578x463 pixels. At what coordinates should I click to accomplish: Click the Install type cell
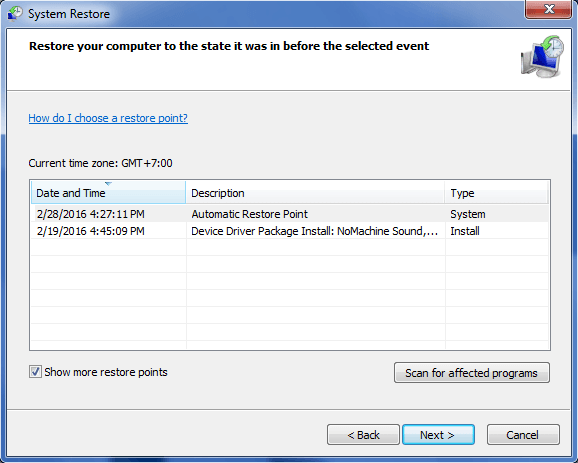point(465,231)
